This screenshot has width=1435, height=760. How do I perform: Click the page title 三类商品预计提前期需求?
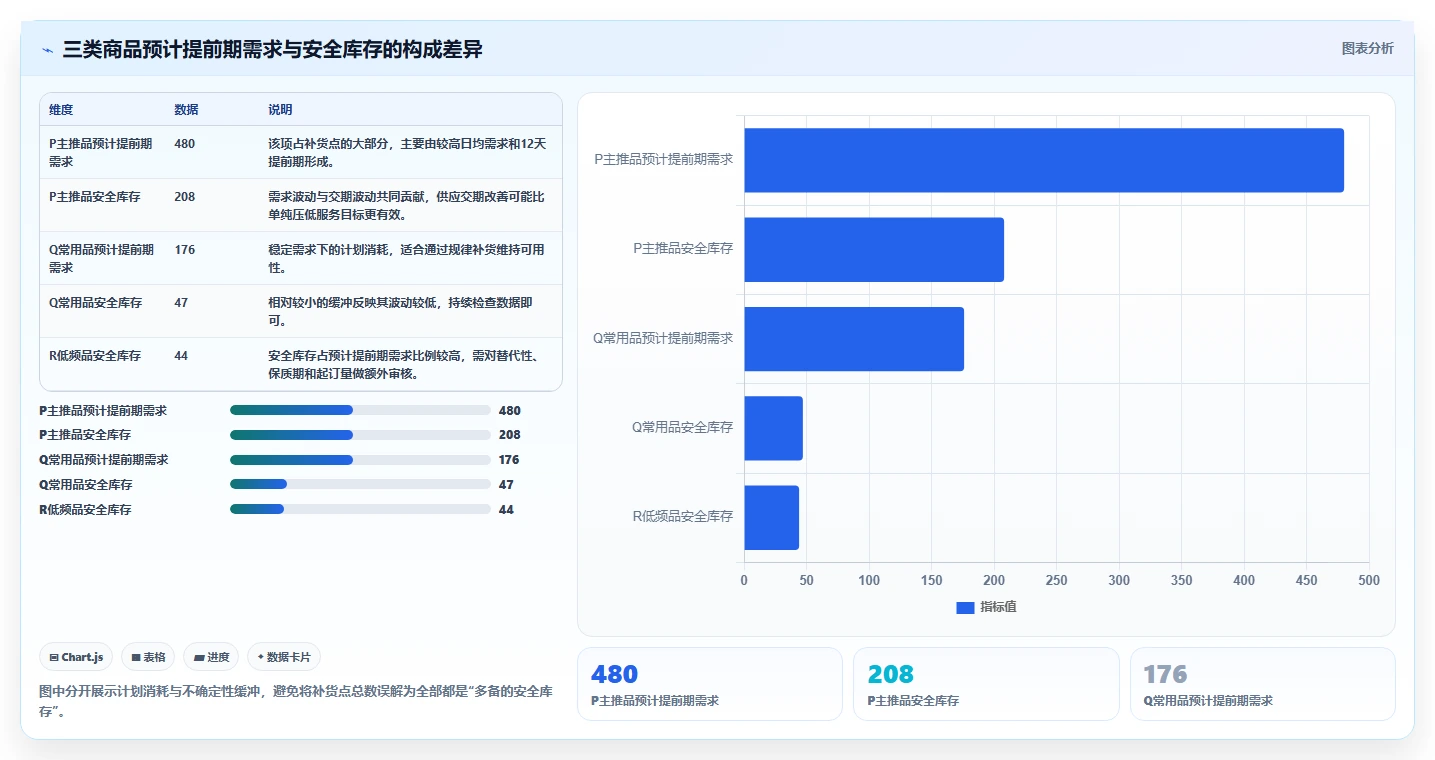click(x=272, y=49)
